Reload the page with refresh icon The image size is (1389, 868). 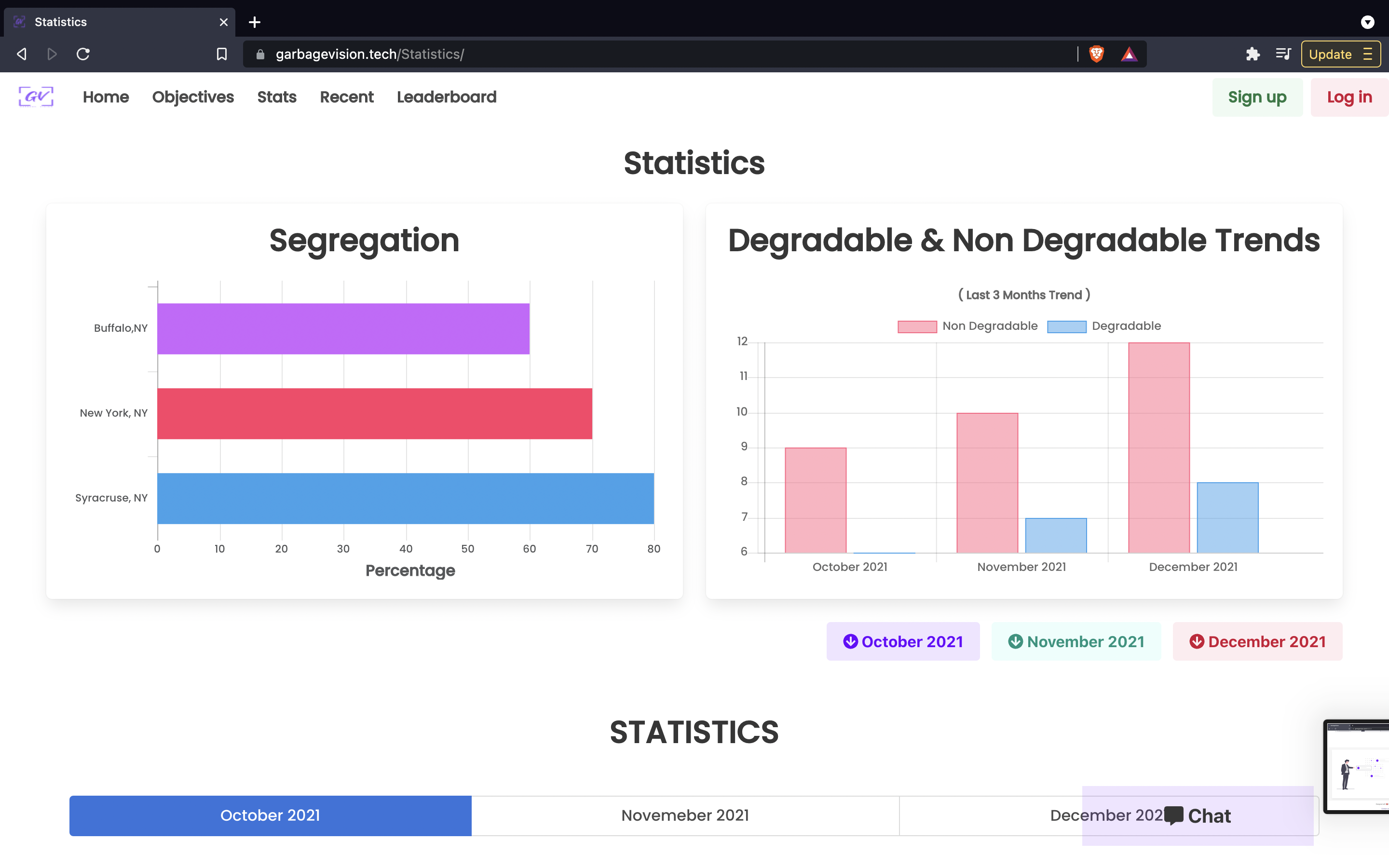83,54
